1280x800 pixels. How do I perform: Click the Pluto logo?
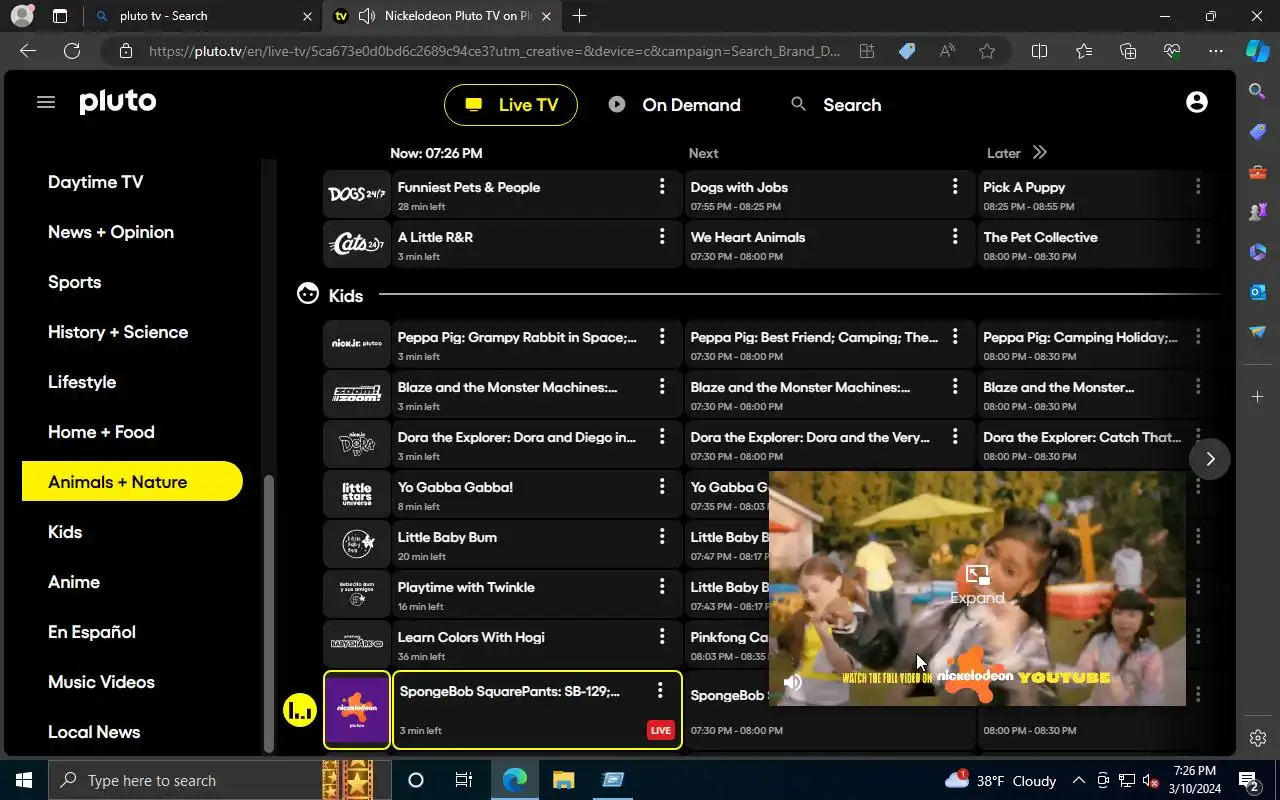pyautogui.click(x=118, y=102)
